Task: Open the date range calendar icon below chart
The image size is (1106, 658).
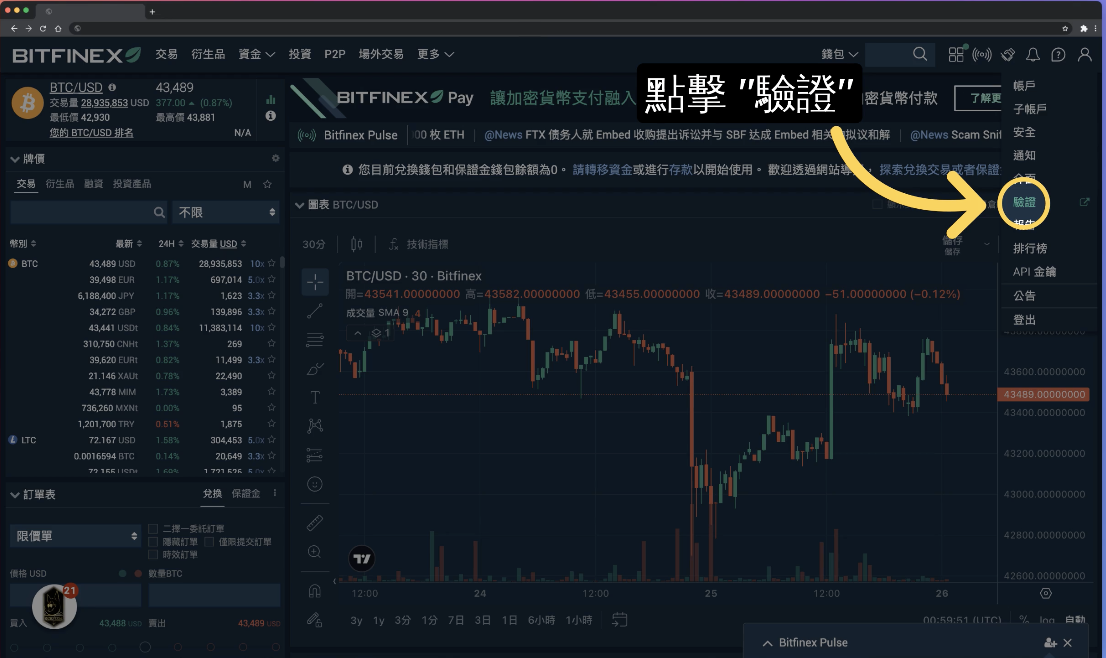Action: click(619, 620)
